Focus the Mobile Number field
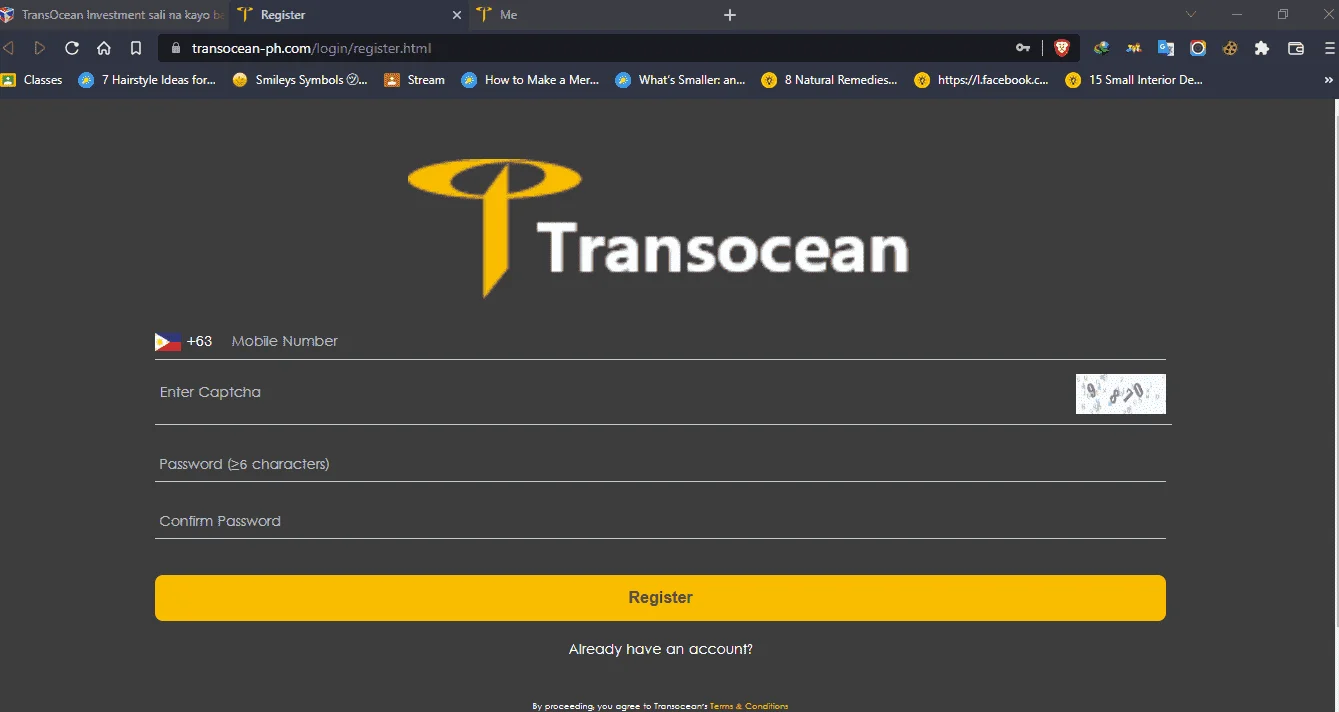 [x=697, y=341]
